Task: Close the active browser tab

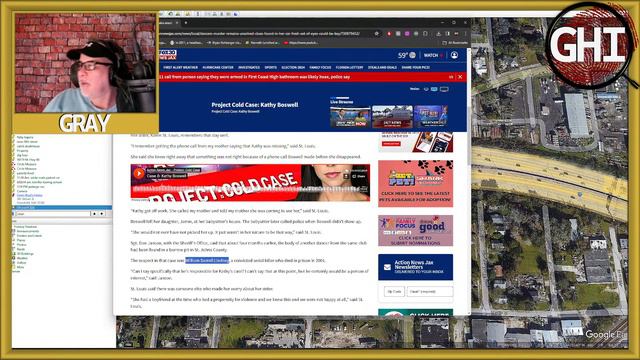Action: pyautogui.click(x=177, y=23)
